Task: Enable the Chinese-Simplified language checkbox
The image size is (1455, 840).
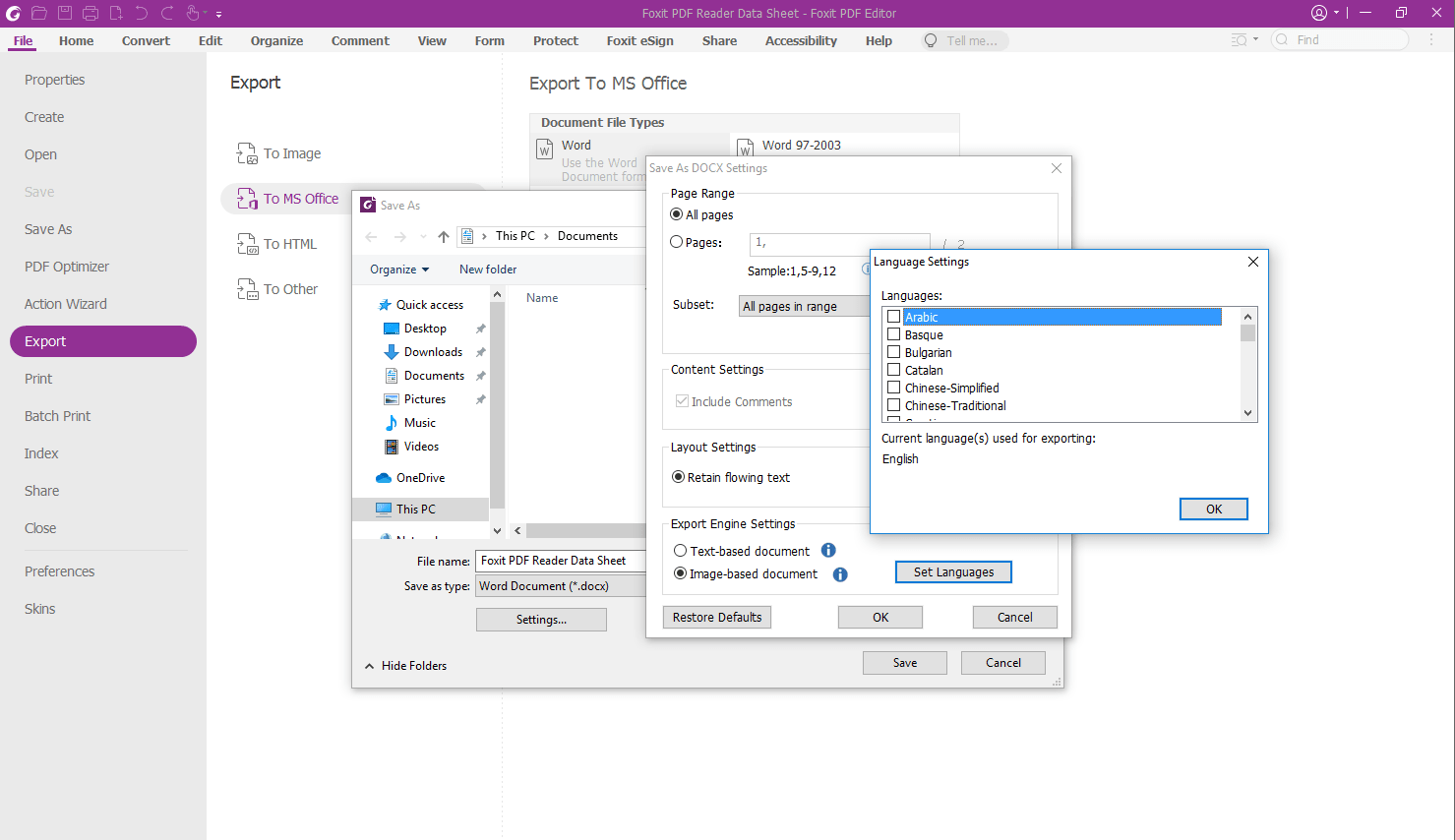Action: [x=893, y=388]
